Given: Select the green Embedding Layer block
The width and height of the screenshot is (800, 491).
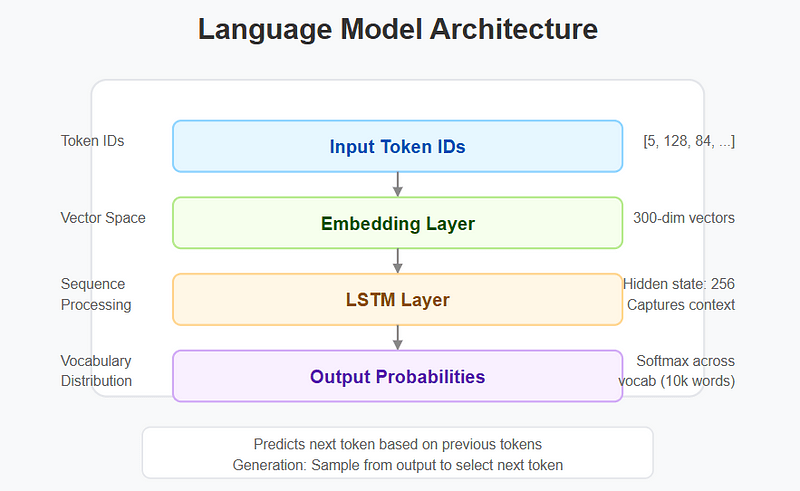Looking at the screenshot, I should [x=397, y=223].
